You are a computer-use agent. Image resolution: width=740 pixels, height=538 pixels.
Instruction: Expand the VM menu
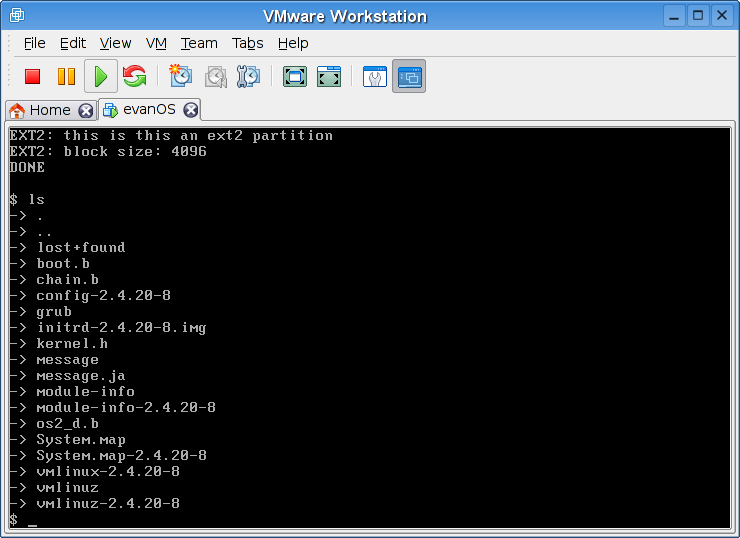[156, 43]
